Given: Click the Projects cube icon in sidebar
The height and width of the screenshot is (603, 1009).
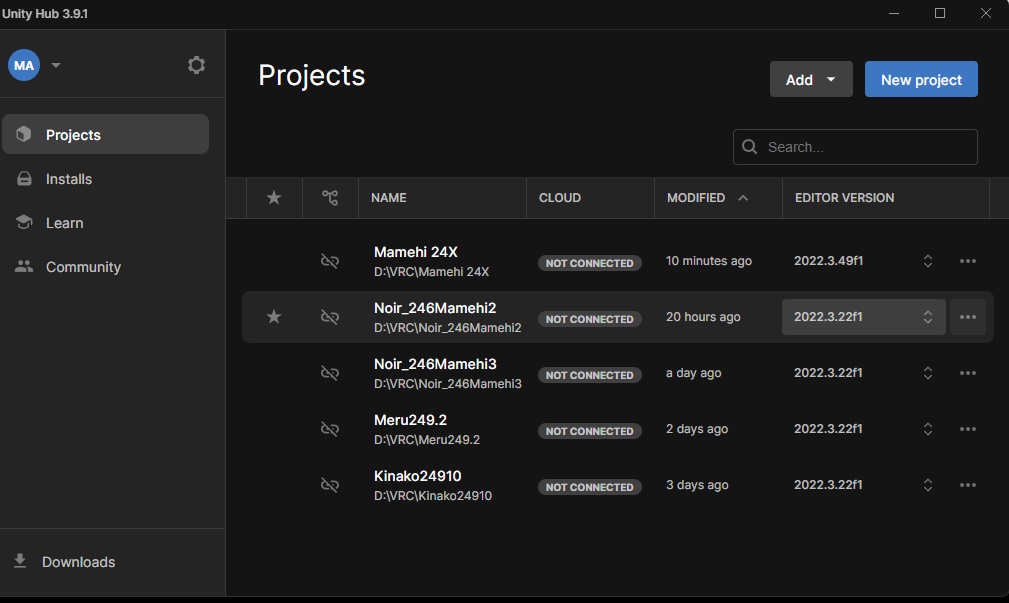Looking at the screenshot, I should pyautogui.click(x=24, y=134).
